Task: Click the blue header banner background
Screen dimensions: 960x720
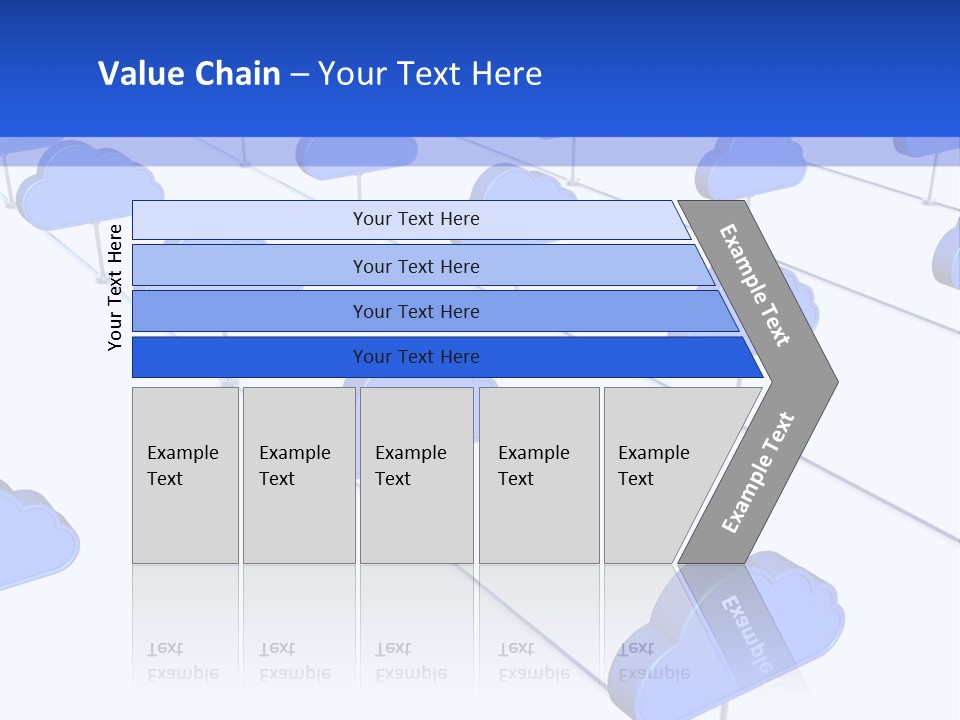Action: tap(480, 68)
